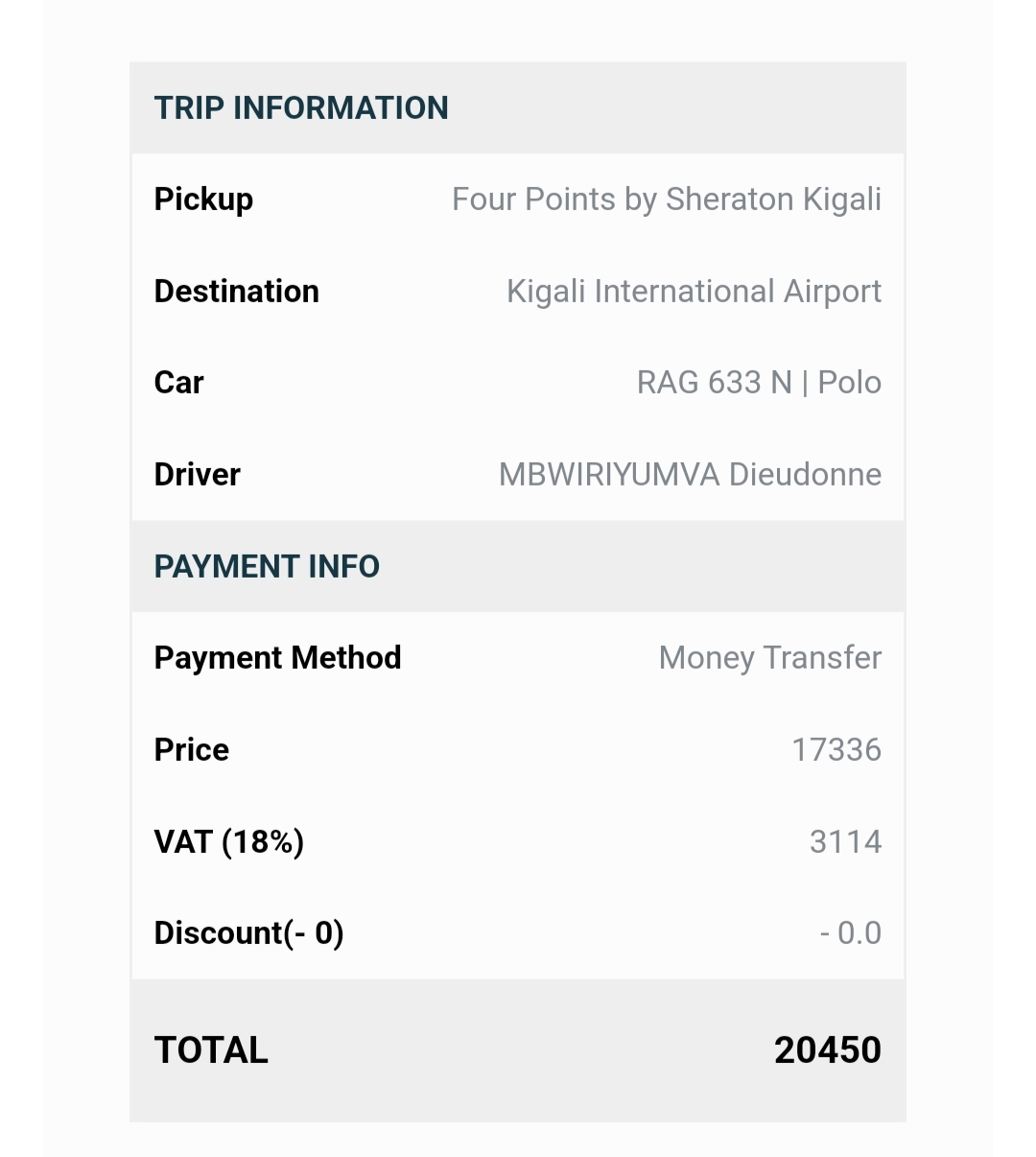The height and width of the screenshot is (1157, 1036).
Task: Click driver name MBWIRIYUMVA Dieudonne
Action: coord(690,474)
